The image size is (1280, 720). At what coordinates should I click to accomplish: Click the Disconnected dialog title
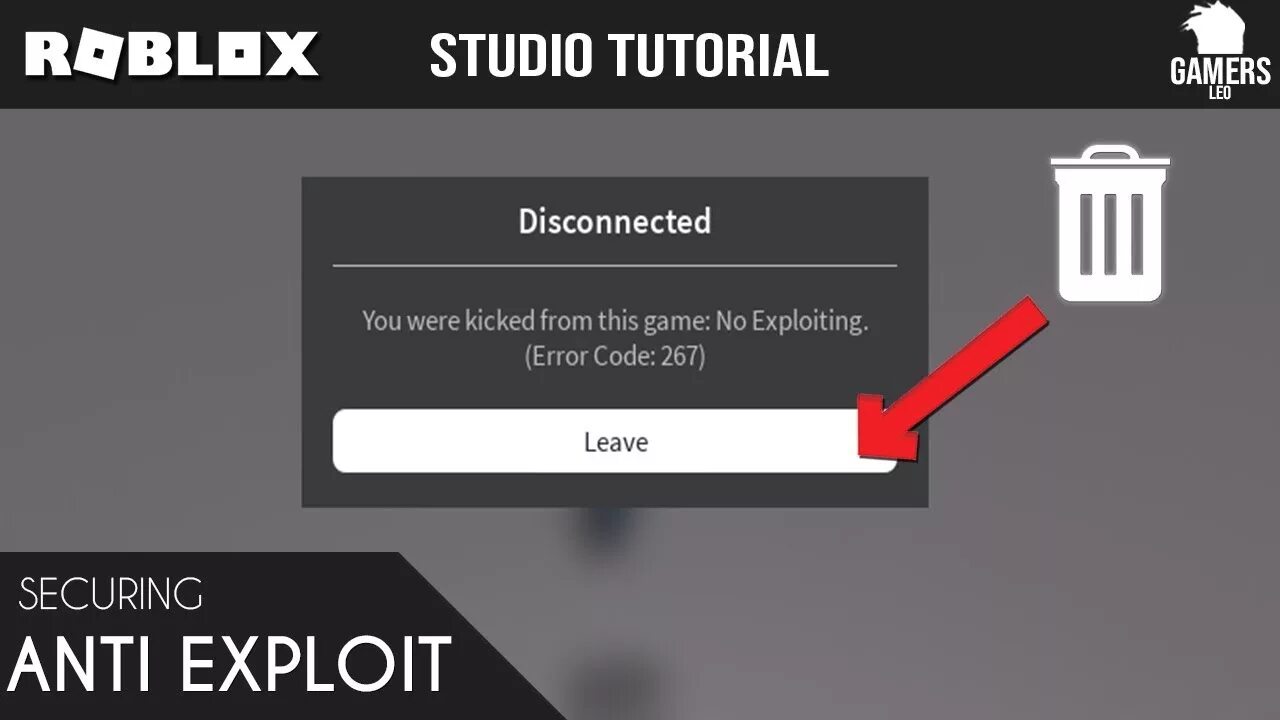614,221
